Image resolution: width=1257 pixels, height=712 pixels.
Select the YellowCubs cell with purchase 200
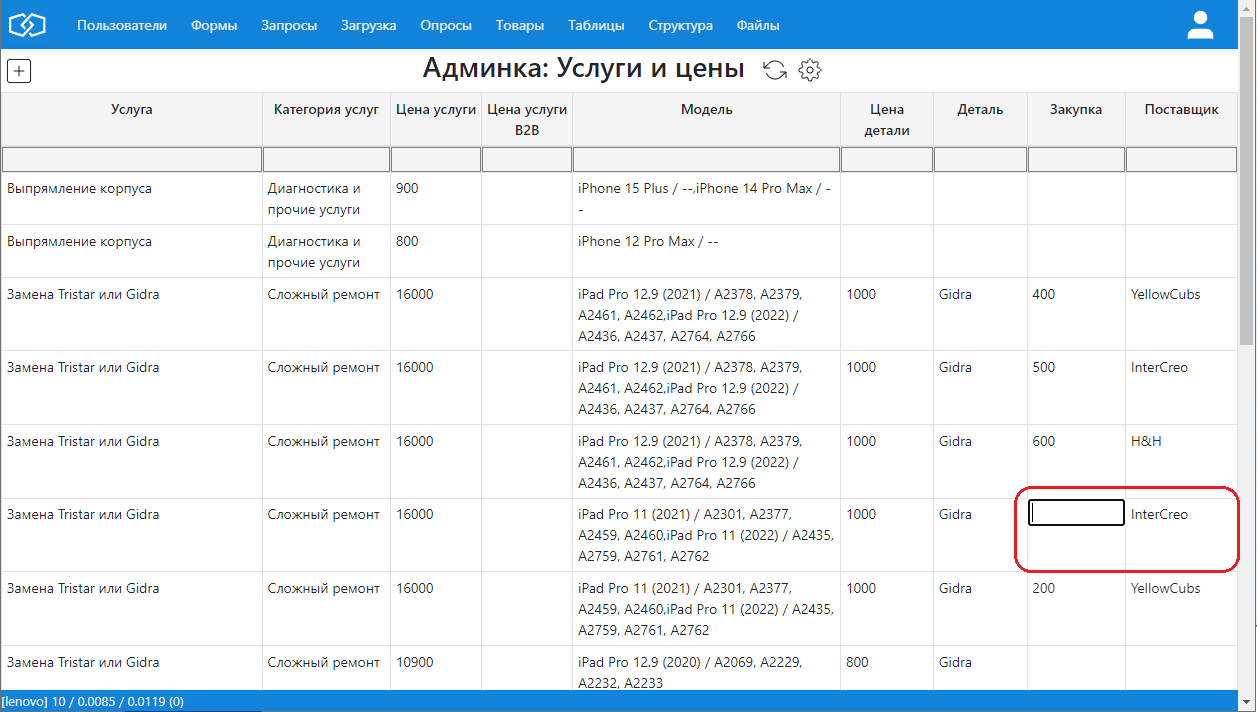click(x=1182, y=608)
